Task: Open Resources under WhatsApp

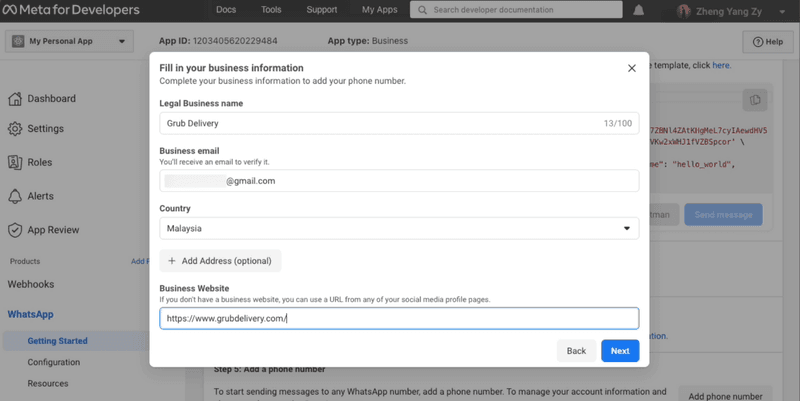Action: 48,384
